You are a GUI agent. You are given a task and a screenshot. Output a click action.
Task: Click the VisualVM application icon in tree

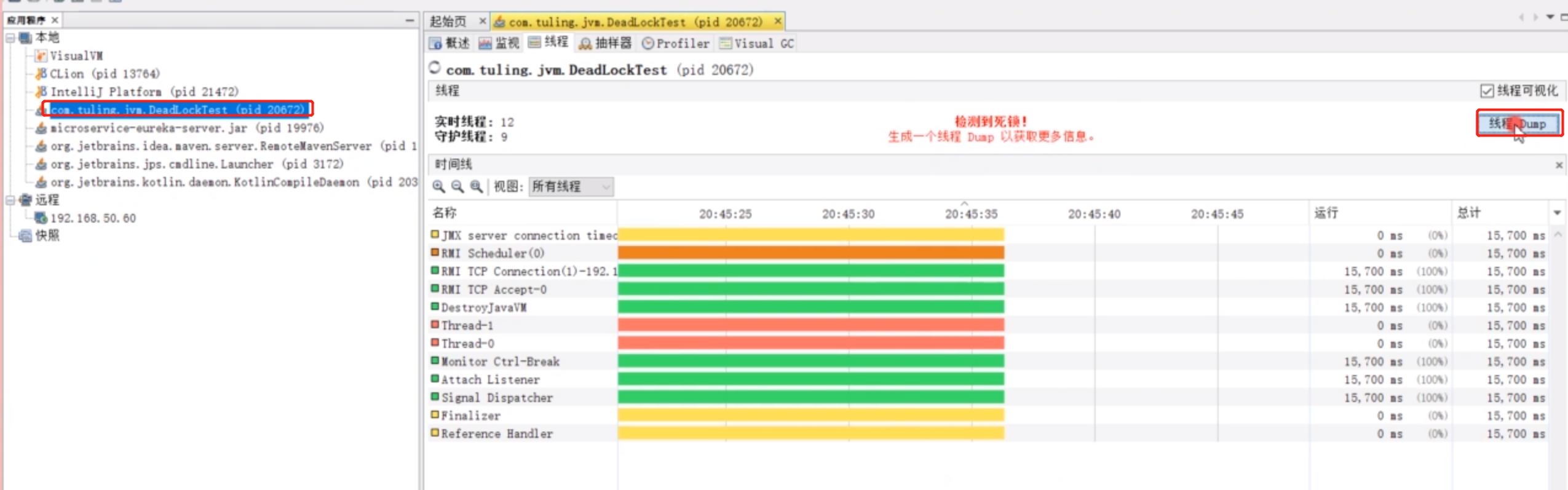coord(41,56)
